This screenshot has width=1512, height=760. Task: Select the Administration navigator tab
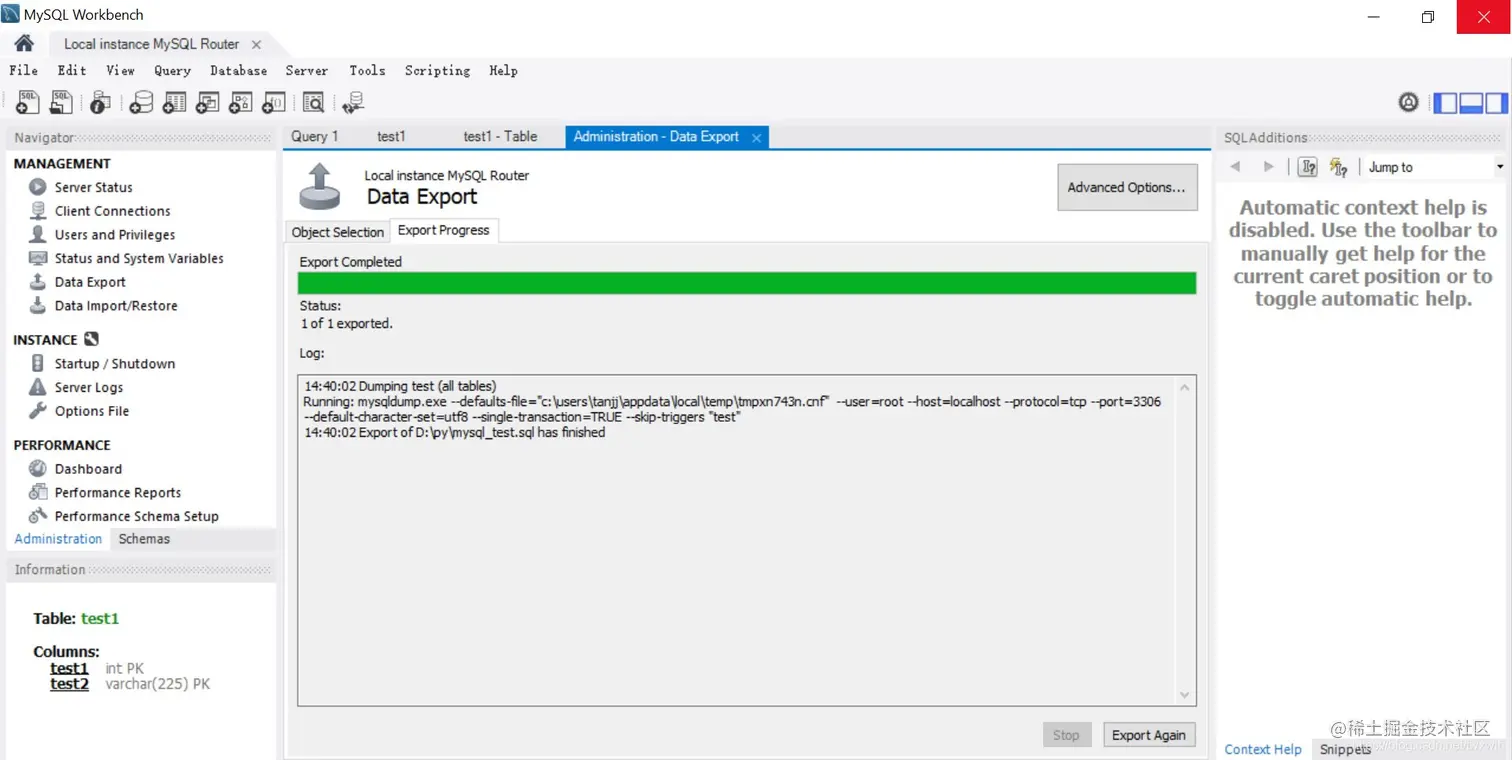coord(58,538)
